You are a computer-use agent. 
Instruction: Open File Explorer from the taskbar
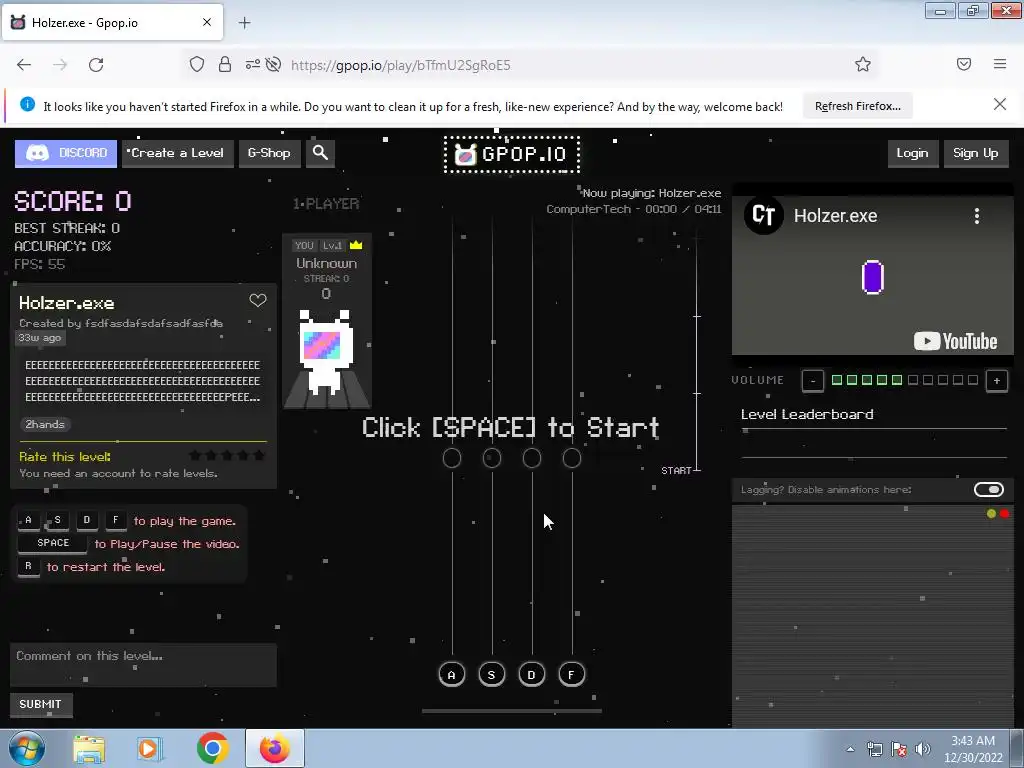pyautogui.click(x=89, y=749)
